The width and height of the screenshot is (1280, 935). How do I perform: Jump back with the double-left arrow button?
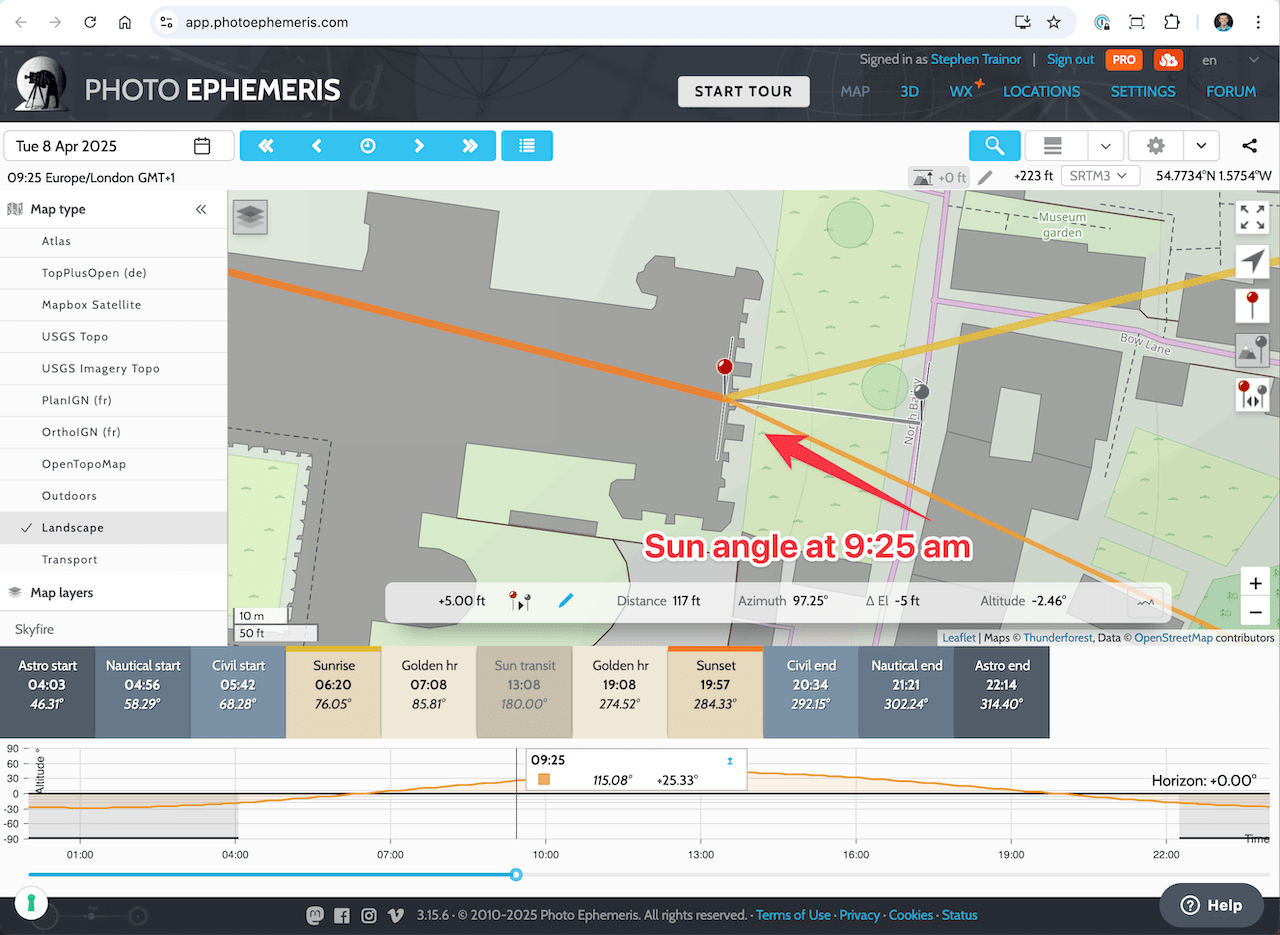[x=265, y=146]
